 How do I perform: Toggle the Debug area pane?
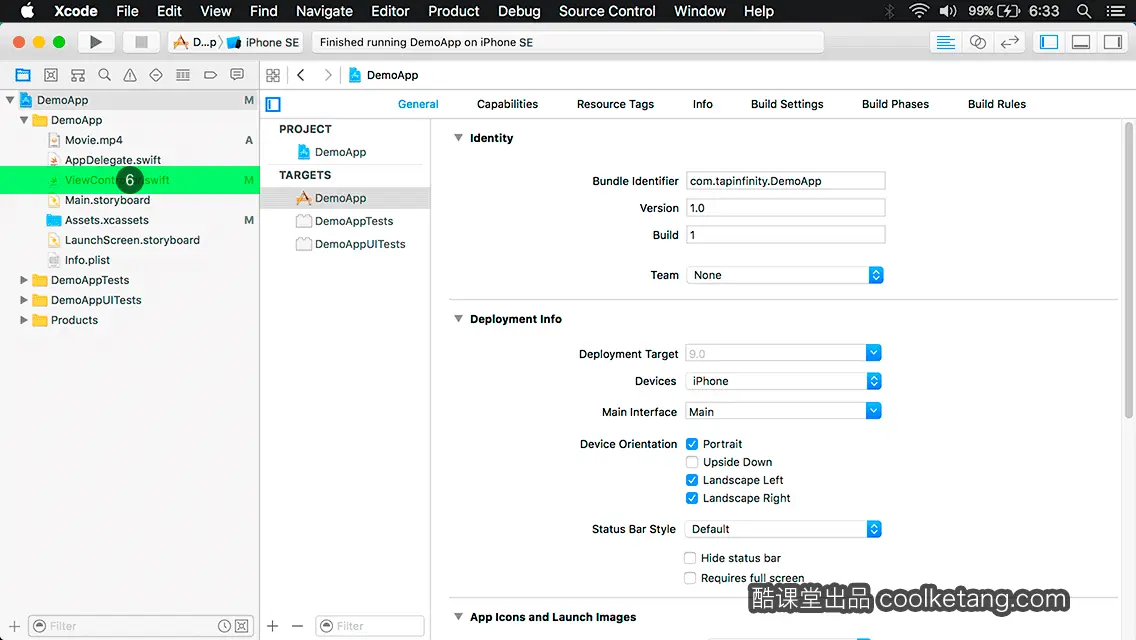(1081, 42)
